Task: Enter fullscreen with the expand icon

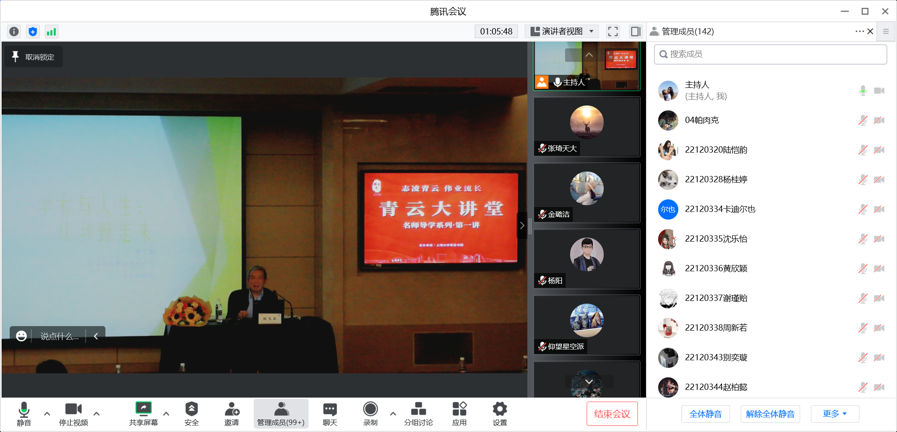Action: pyautogui.click(x=613, y=32)
